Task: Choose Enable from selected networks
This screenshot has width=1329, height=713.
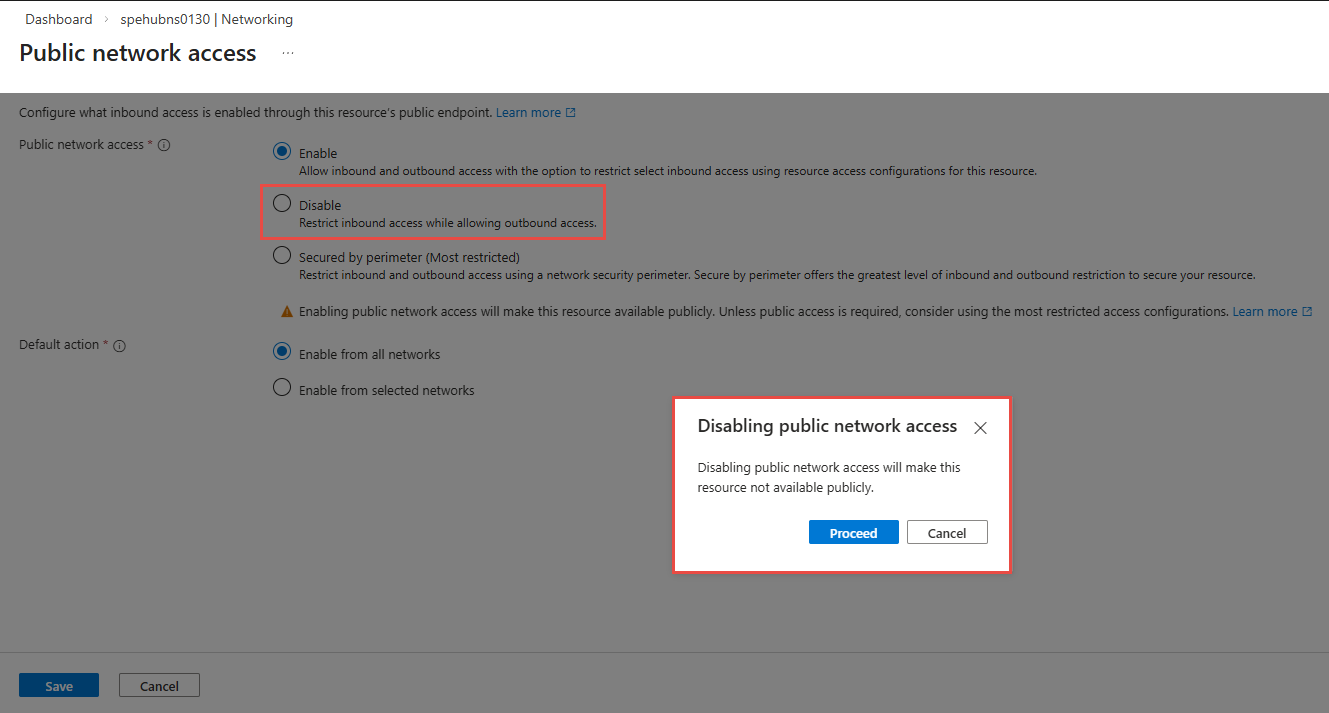Action: coord(282,389)
